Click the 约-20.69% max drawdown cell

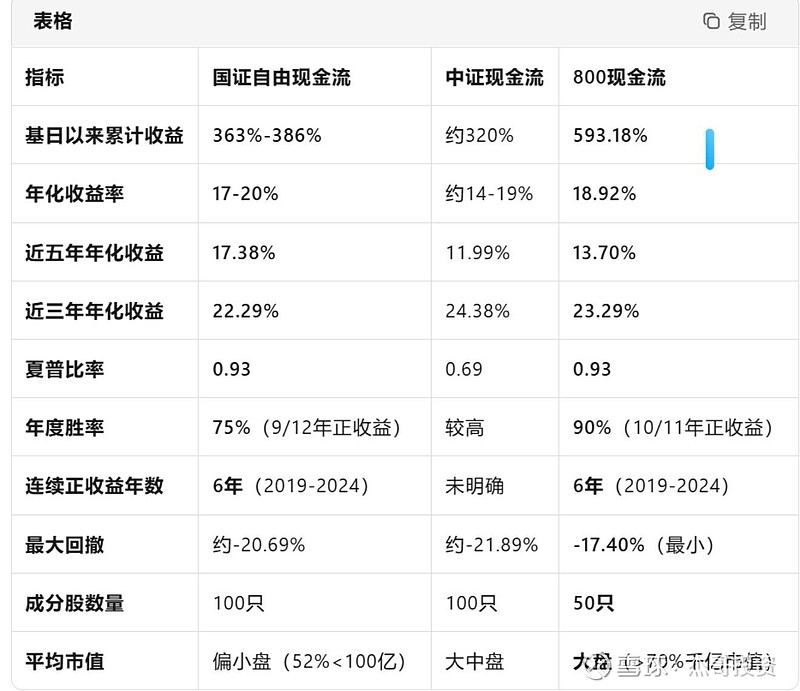pos(259,545)
